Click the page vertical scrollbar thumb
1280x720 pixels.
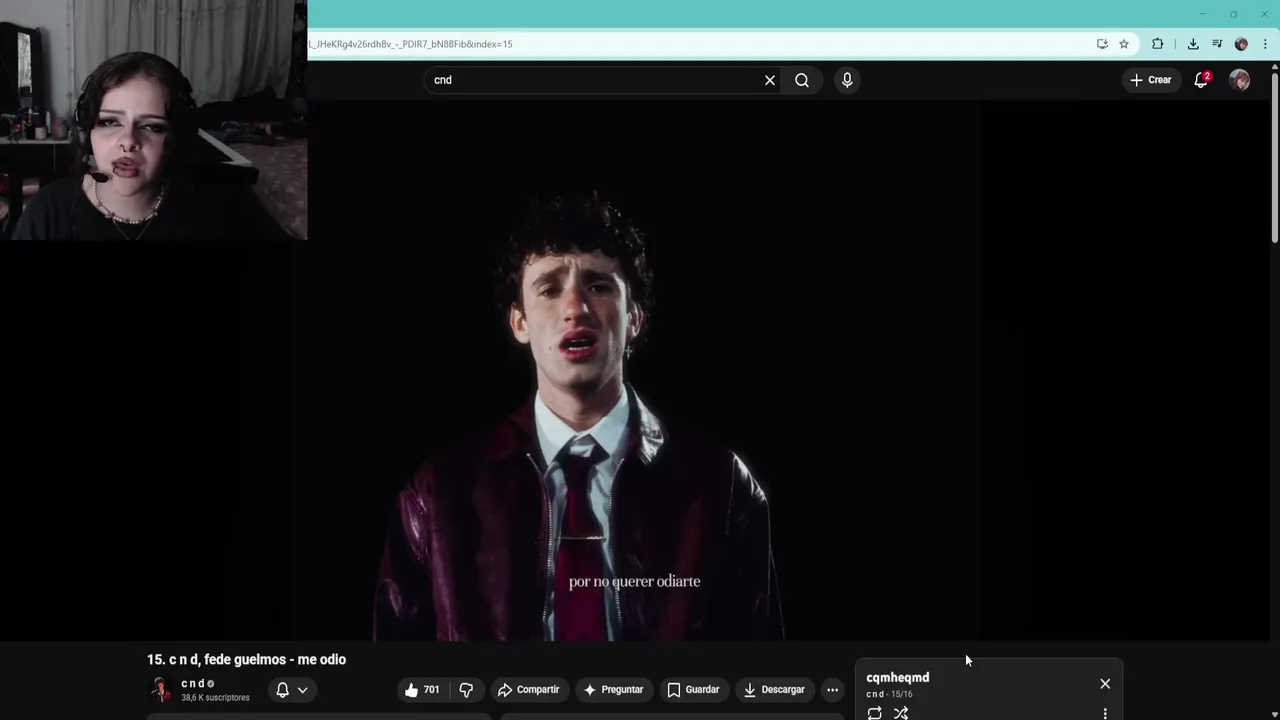(x=1274, y=157)
